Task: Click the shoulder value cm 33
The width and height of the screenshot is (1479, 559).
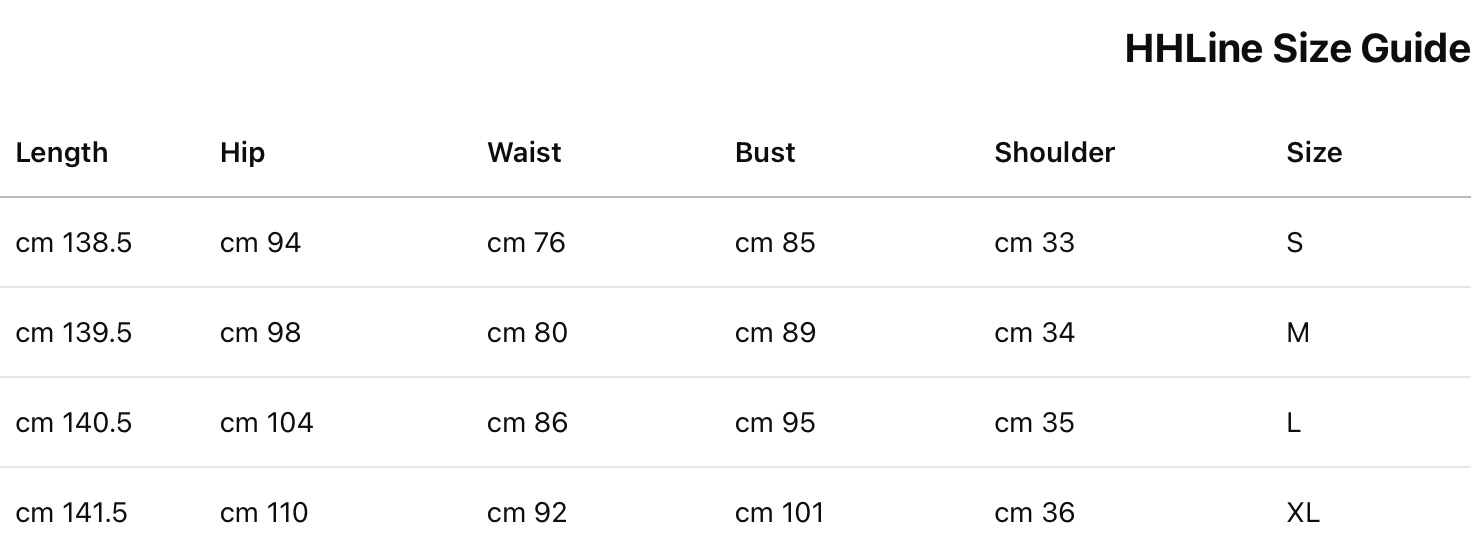Action: pyautogui.click(x=1034, y=243)
